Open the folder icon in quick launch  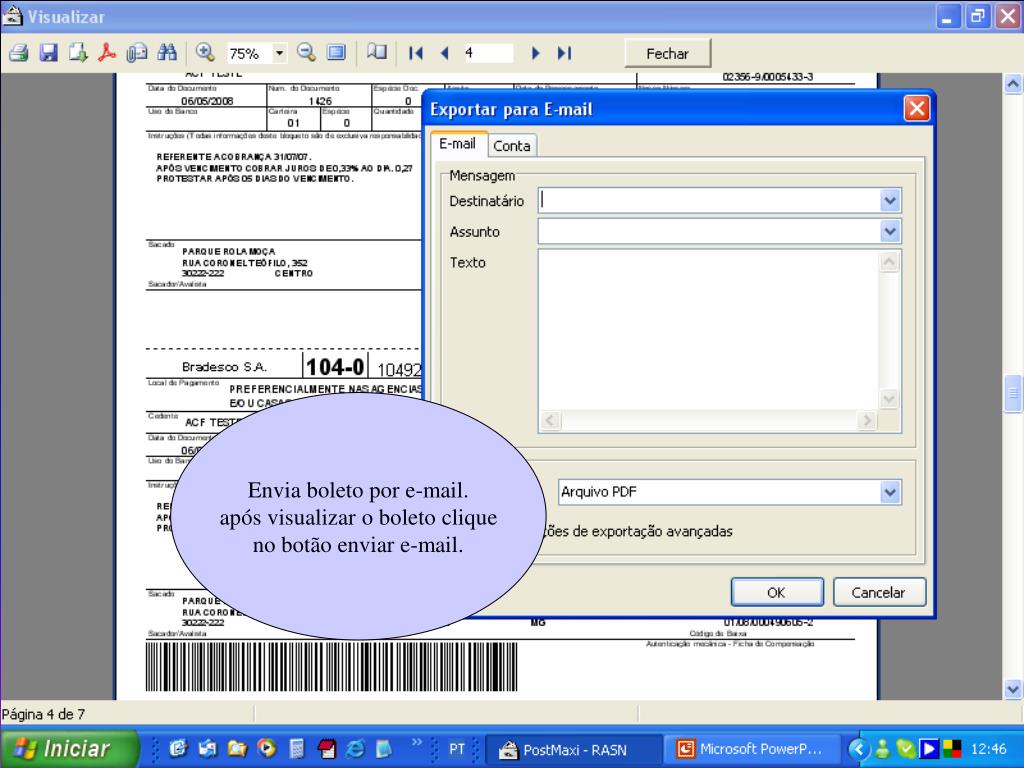(236, 748)
